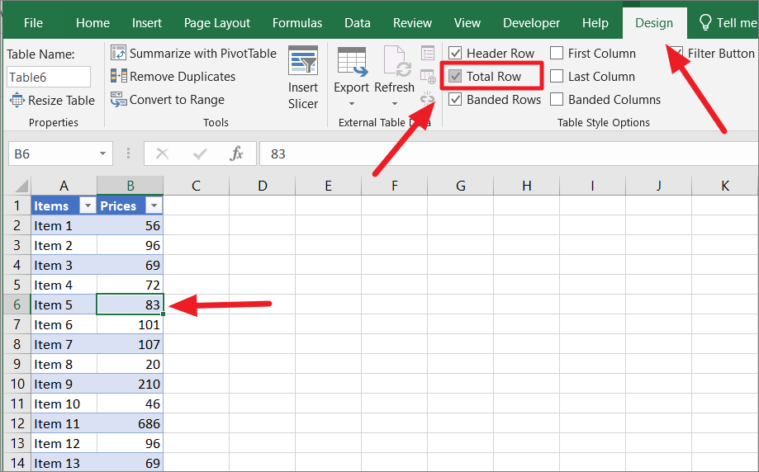Open the Prices column filter dropdown
The height and width of the screenshot is (472, 759).
[x=154, y=206]
